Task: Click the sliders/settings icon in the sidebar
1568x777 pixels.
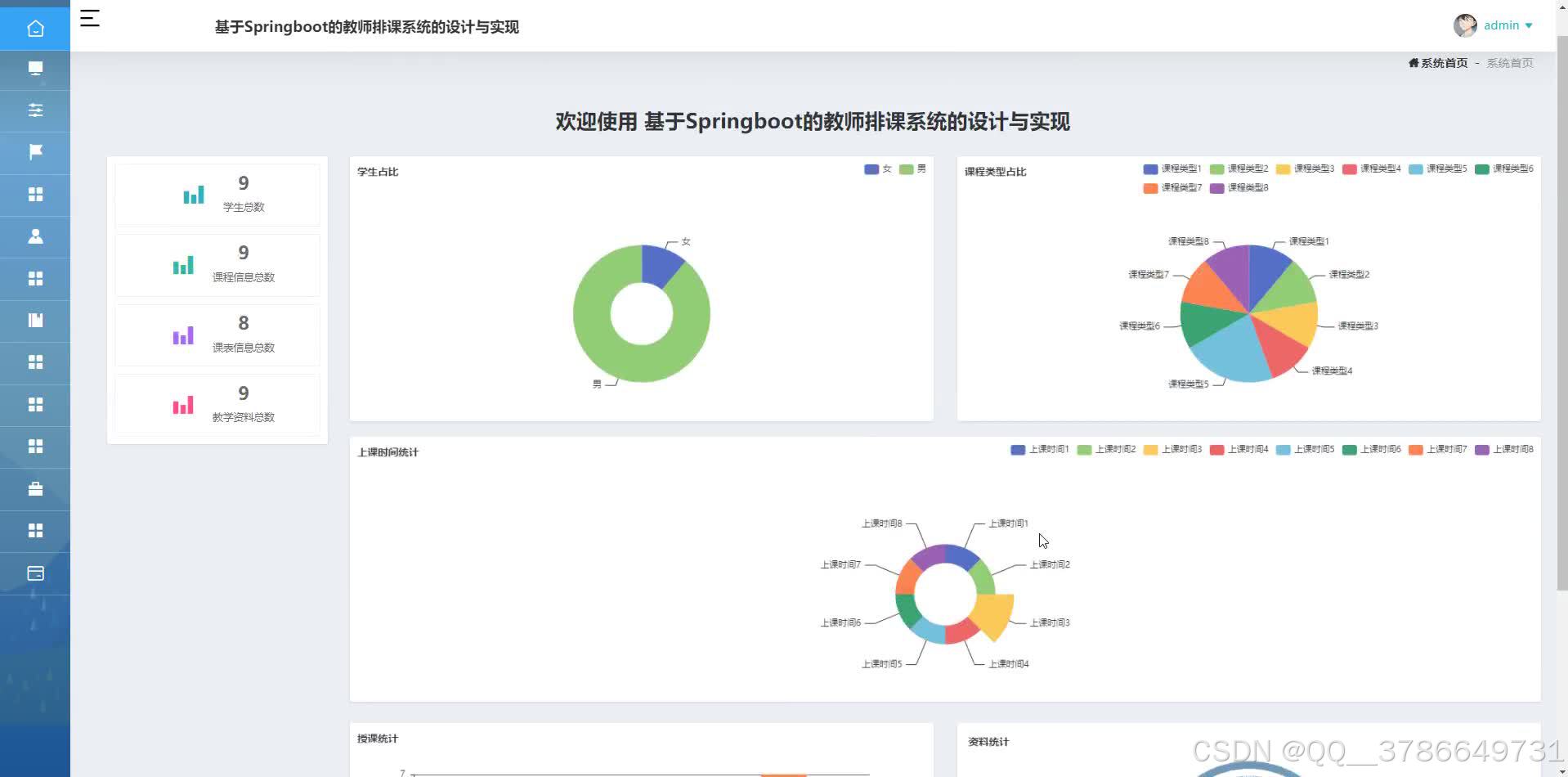Action: click(35, 110)
